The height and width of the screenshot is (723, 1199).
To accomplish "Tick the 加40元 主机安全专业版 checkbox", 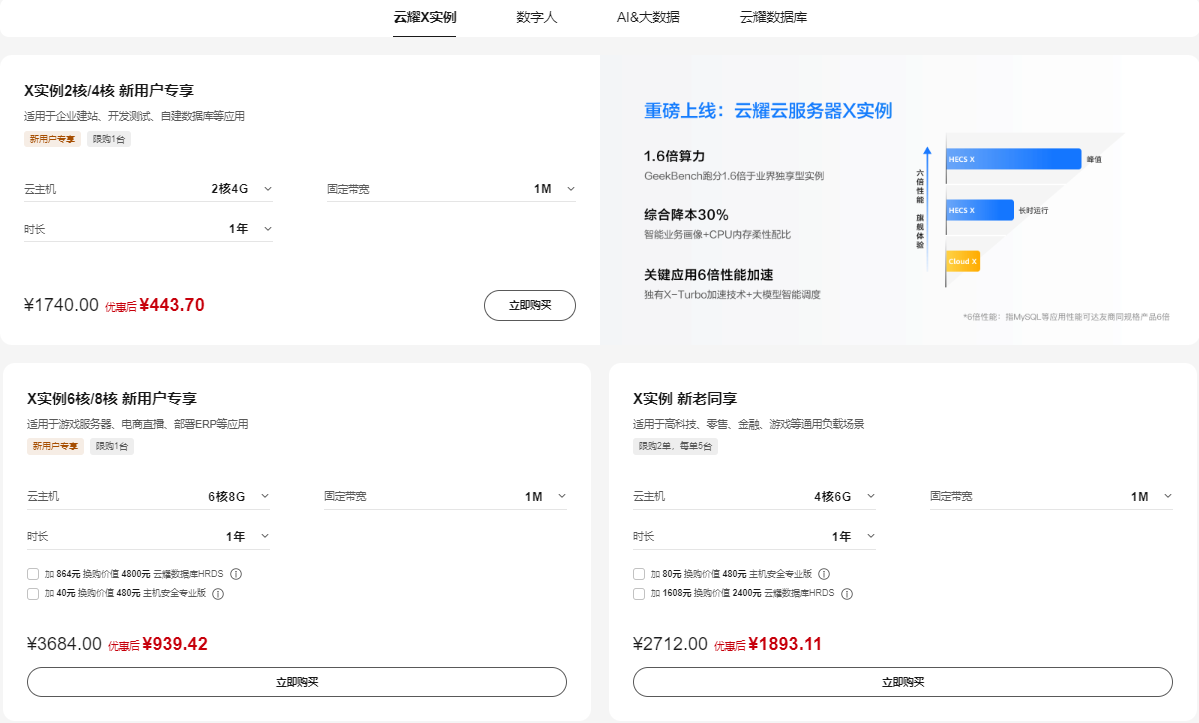I will point(33,594).
